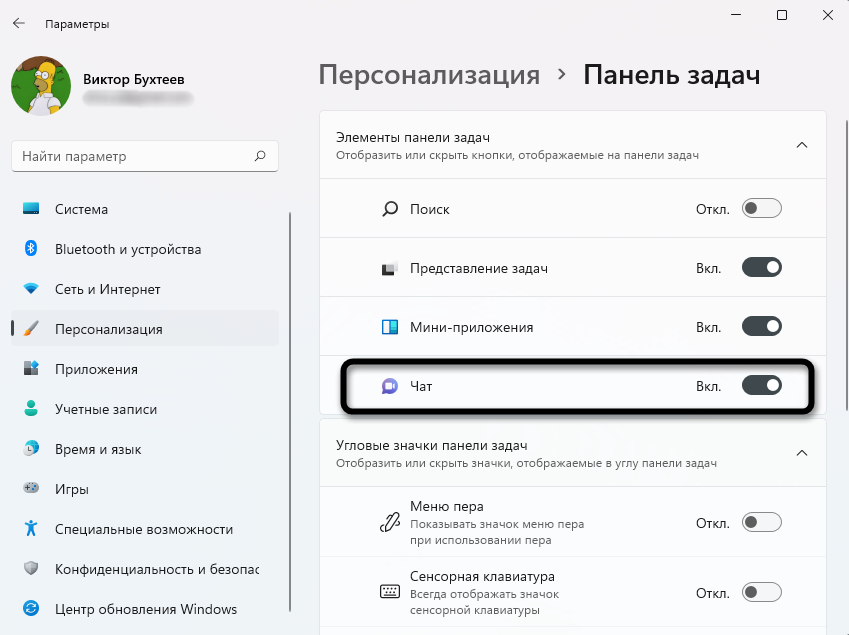This screenshot has height=635, width=849.
Task: Switch on Сенсорная клавиатура toggle
Action: pos(761,592)
